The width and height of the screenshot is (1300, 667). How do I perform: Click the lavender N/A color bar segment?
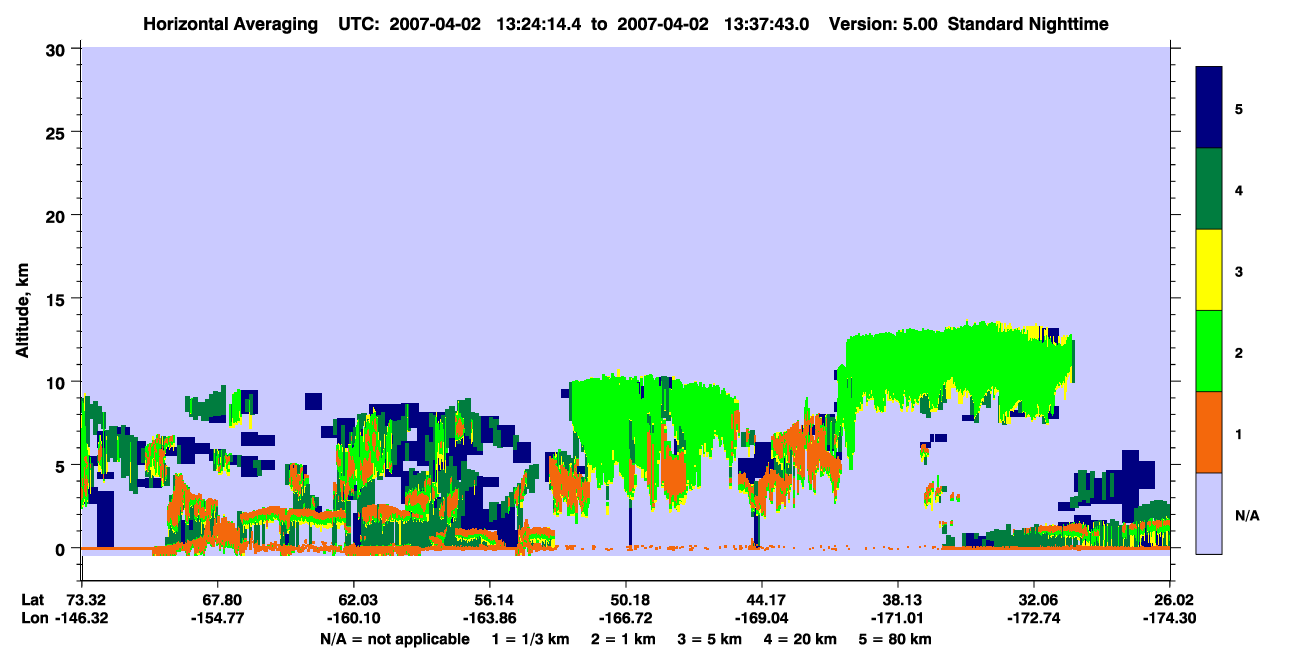point(1209,513)
